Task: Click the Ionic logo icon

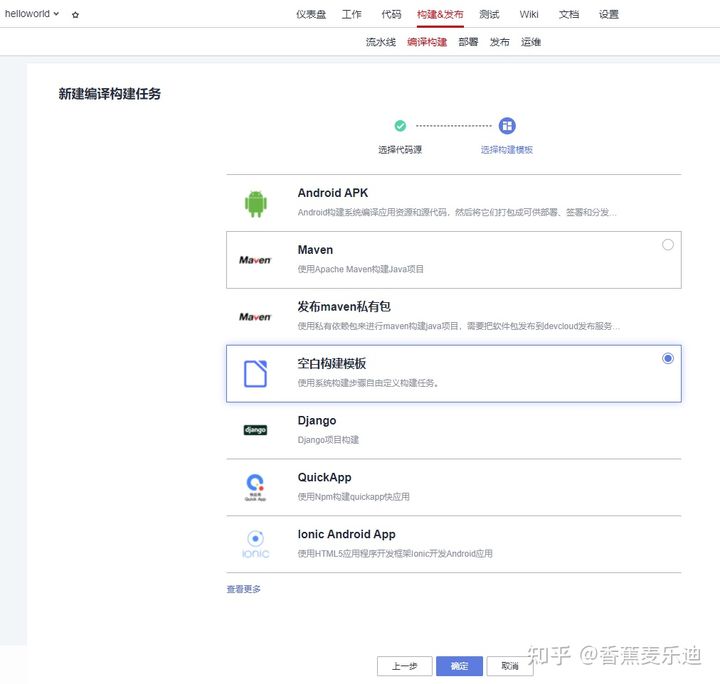Action: 255,544
